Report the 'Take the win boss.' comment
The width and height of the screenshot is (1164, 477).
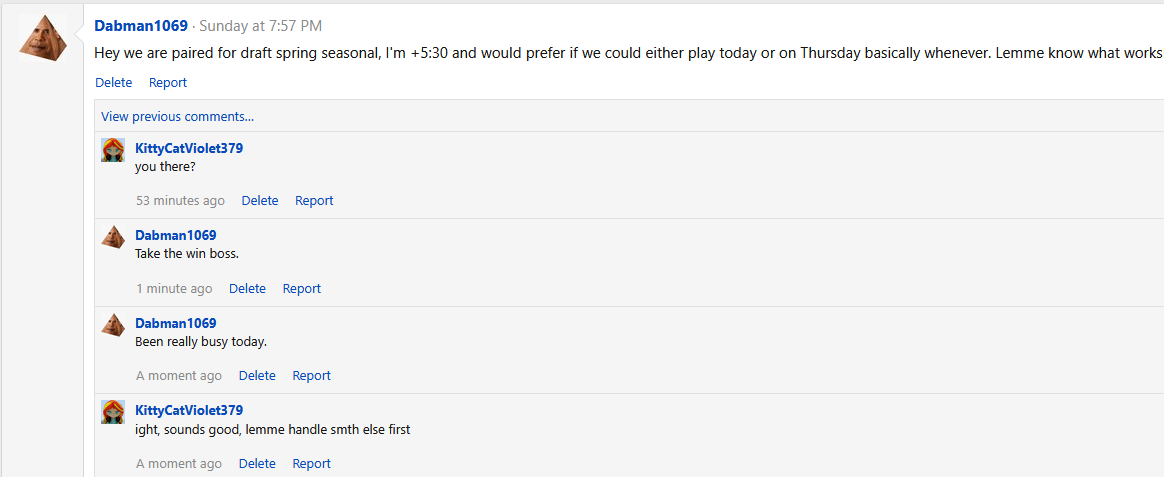302,289
